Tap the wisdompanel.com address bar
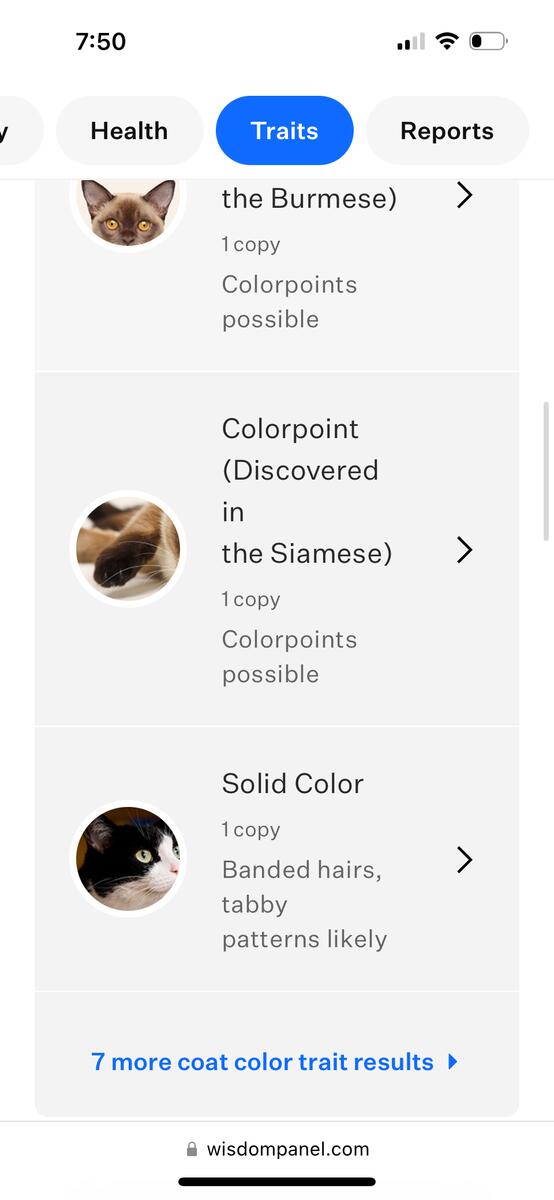This screenshot has width=554, height=1200. click(277, 1149)
